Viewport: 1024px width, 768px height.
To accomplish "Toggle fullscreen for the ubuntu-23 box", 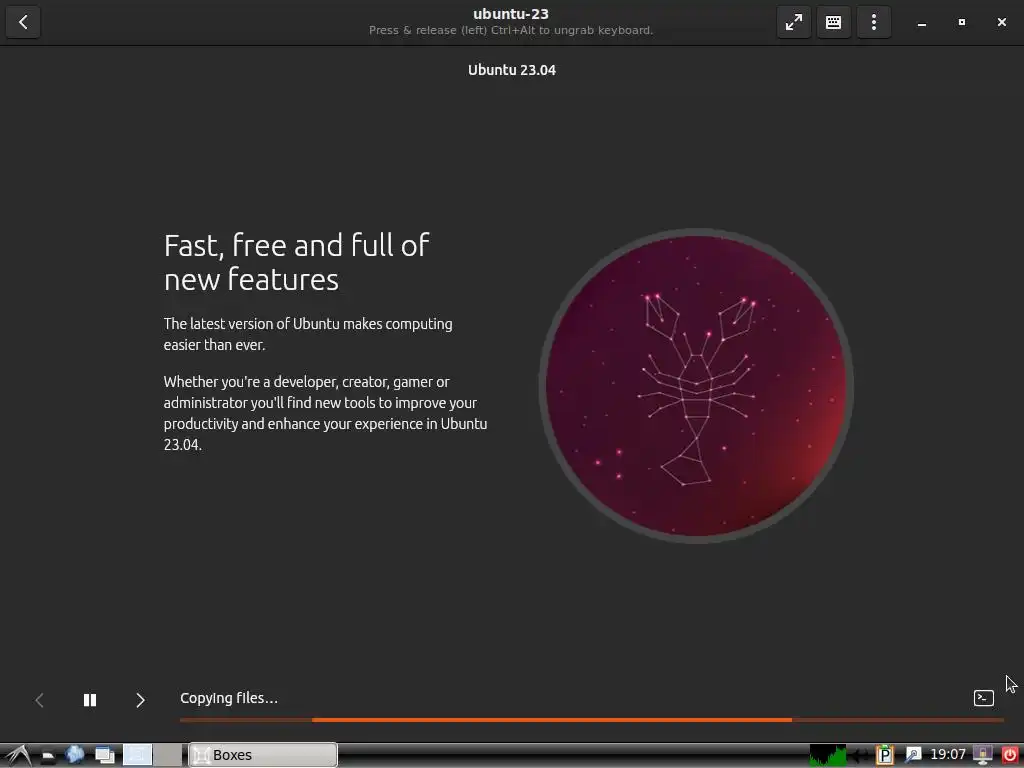I will (x=793, y=22).
